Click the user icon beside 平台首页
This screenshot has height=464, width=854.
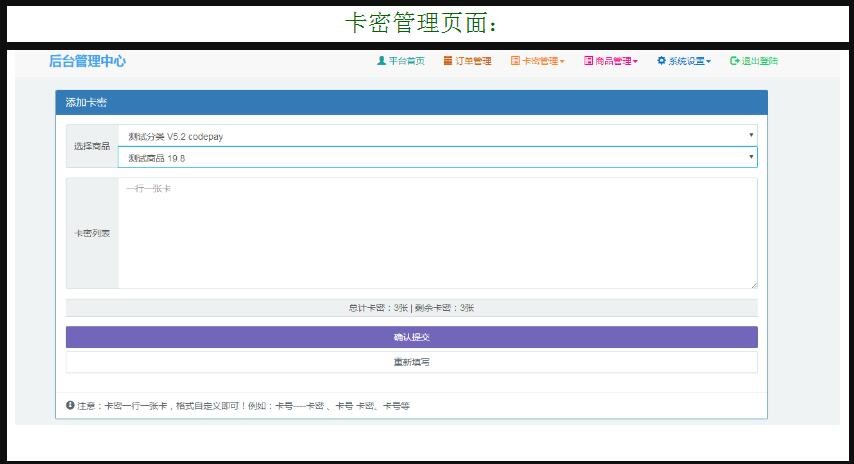pos(381,60)
